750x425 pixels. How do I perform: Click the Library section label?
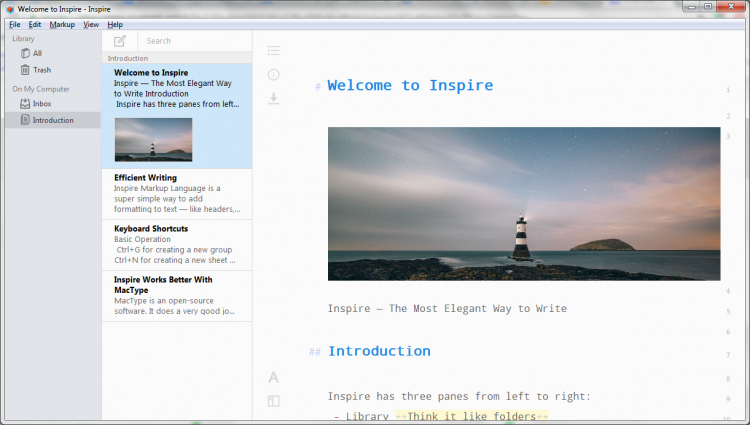[23, 39]
